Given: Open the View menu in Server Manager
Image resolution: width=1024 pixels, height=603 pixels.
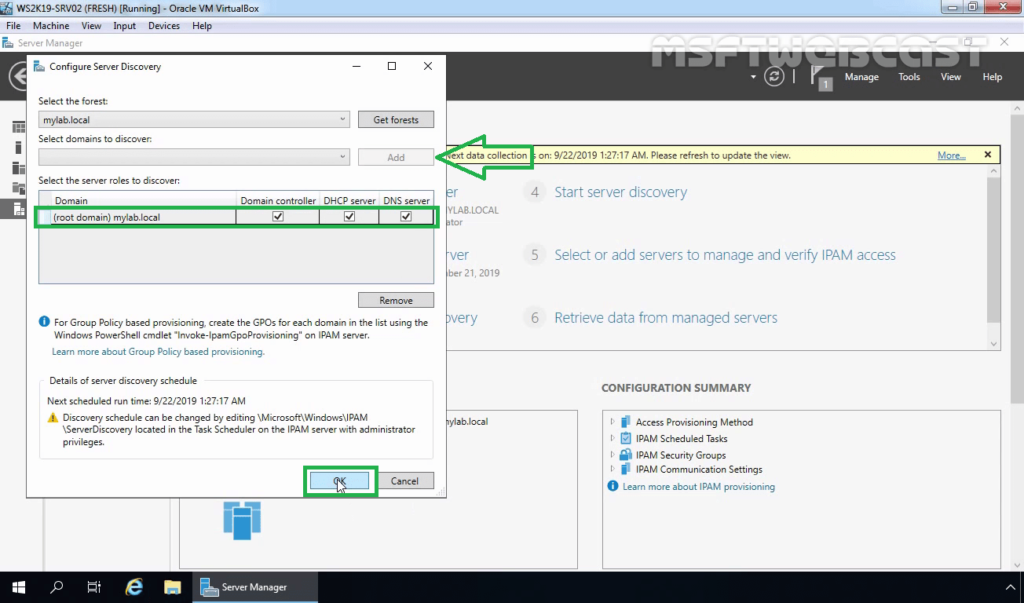Looking at the screenshot, I should [950, 76].
